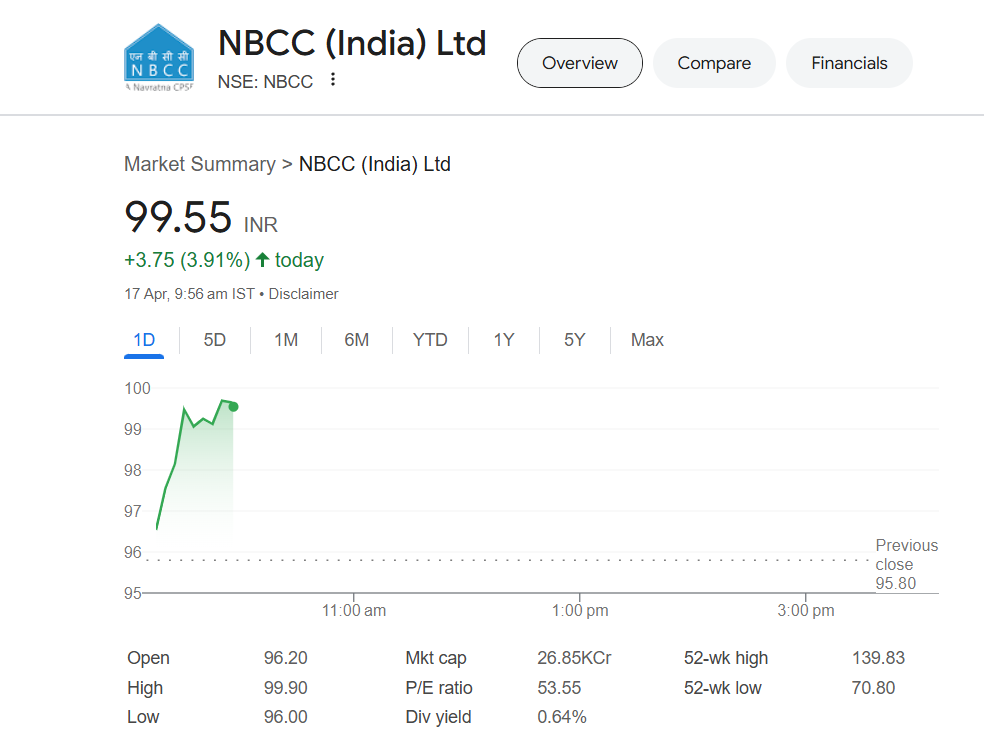
Task: Click the NBCC (India) Ltd breadcrumb text
Action: point(375,164)
